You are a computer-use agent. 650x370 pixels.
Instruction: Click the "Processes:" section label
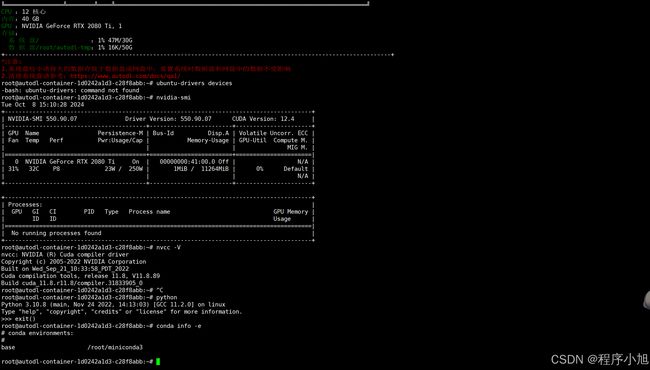[x=25, y=204]
